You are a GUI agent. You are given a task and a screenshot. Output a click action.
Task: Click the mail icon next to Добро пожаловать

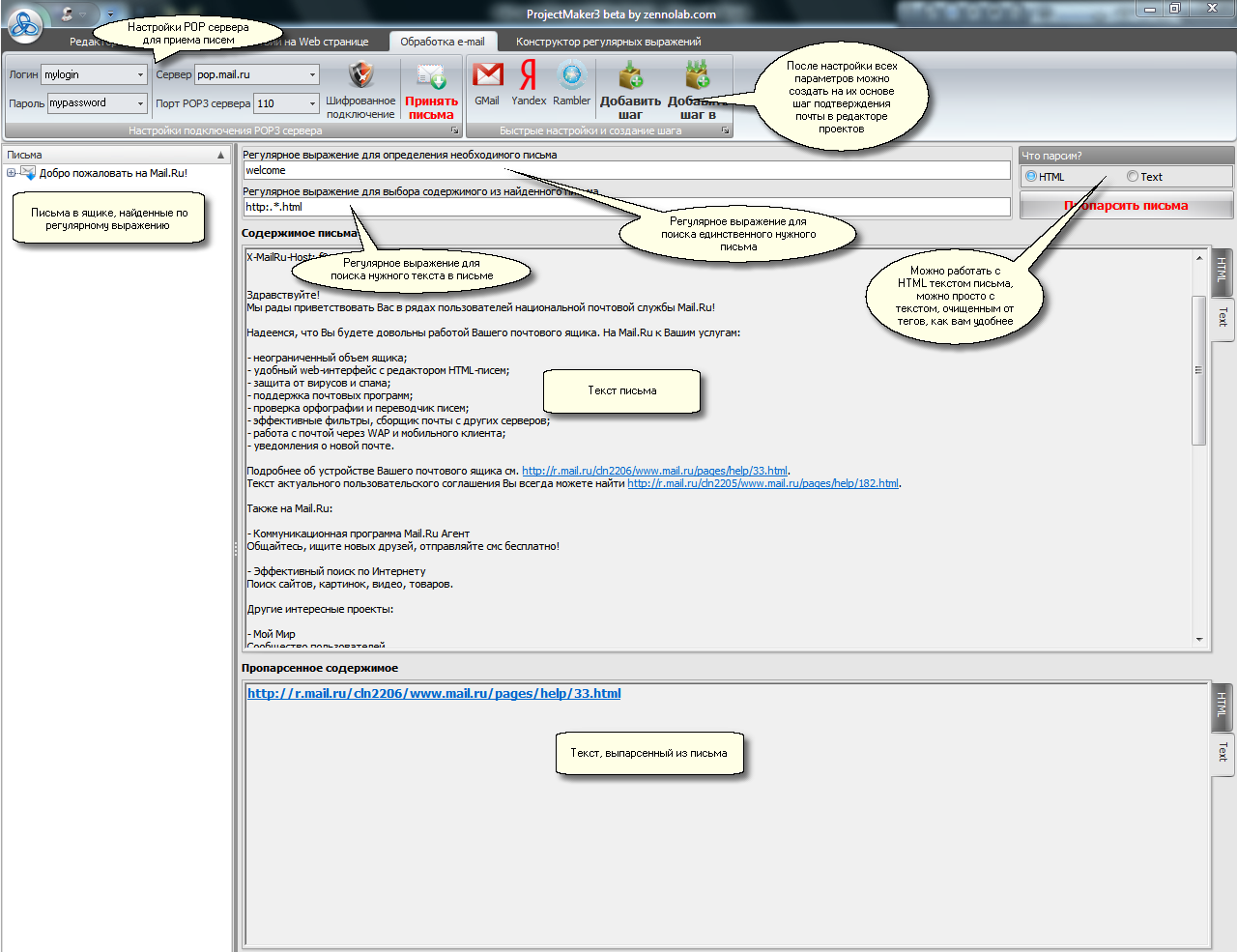click(28, 173)
